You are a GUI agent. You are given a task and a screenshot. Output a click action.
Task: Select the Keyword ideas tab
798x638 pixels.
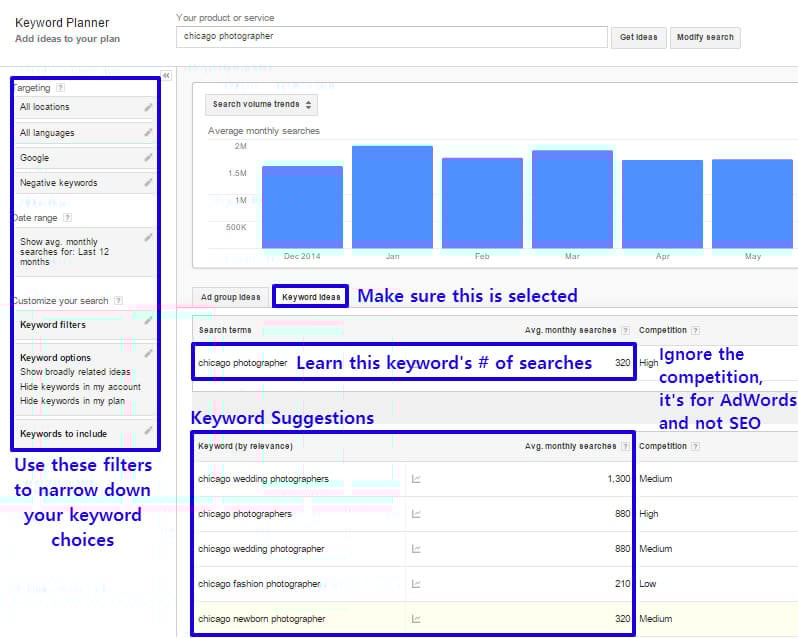click(x=311, y=297)
